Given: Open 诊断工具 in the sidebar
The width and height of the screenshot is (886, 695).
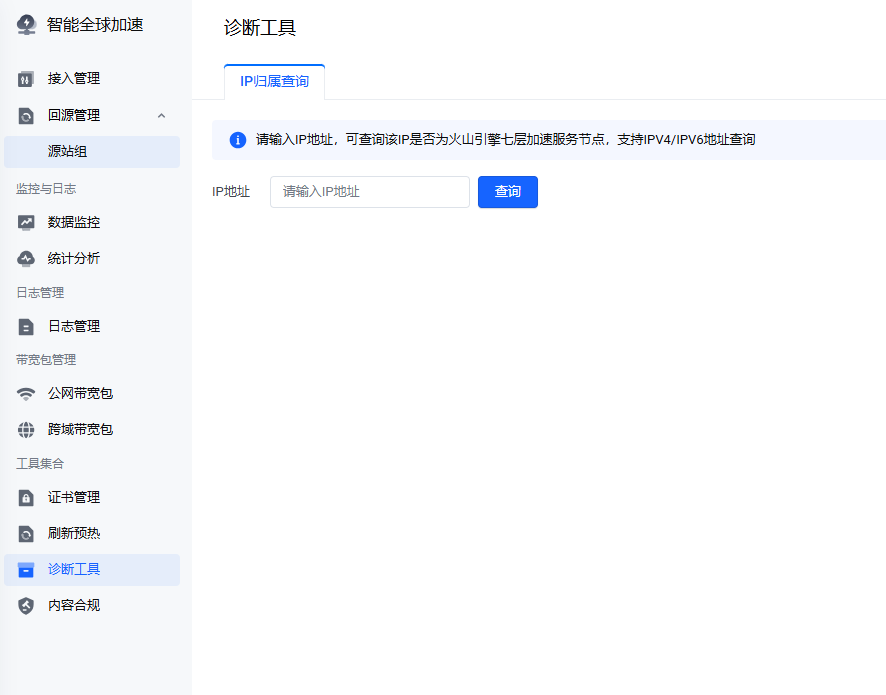Looking at the screenshot, I should pos(74,570).
